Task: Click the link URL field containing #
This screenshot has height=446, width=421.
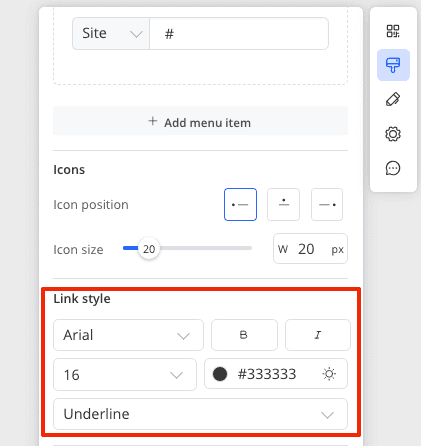Action: click(x=239, y=34)
